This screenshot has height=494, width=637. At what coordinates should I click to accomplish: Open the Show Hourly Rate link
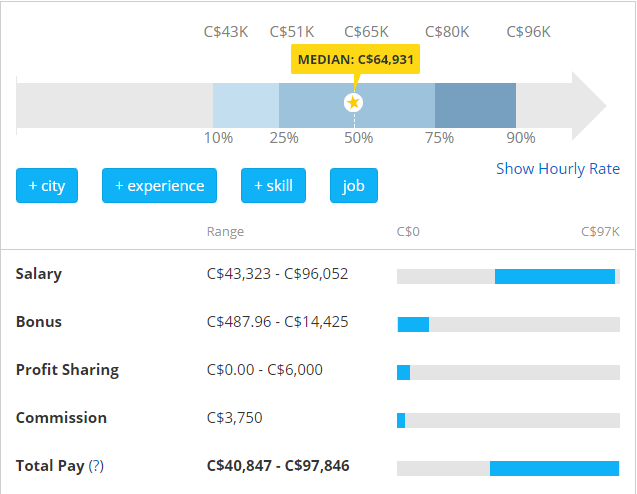pos(558,168)
